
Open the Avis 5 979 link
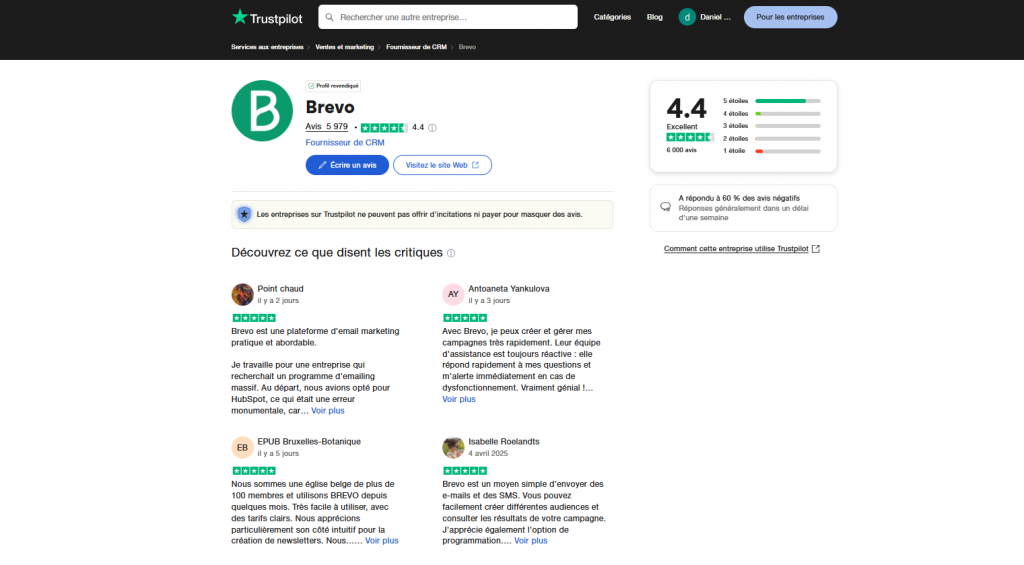click(327, 127)
